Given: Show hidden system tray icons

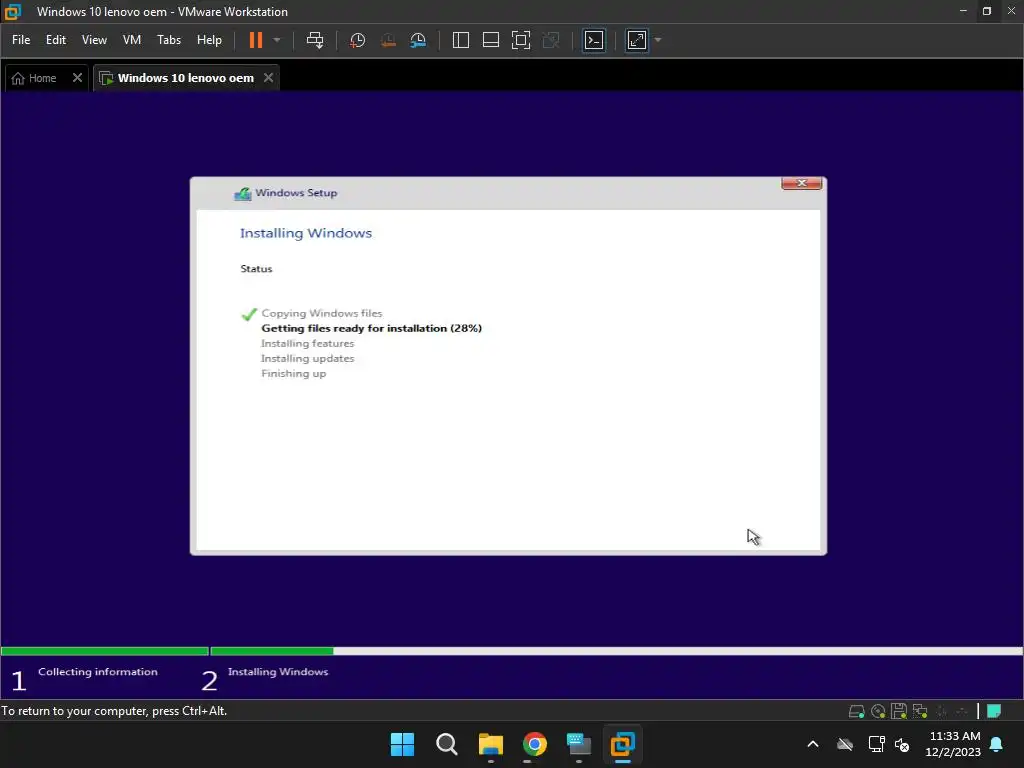Looking at the screenshot, I should tap(812, 744).
